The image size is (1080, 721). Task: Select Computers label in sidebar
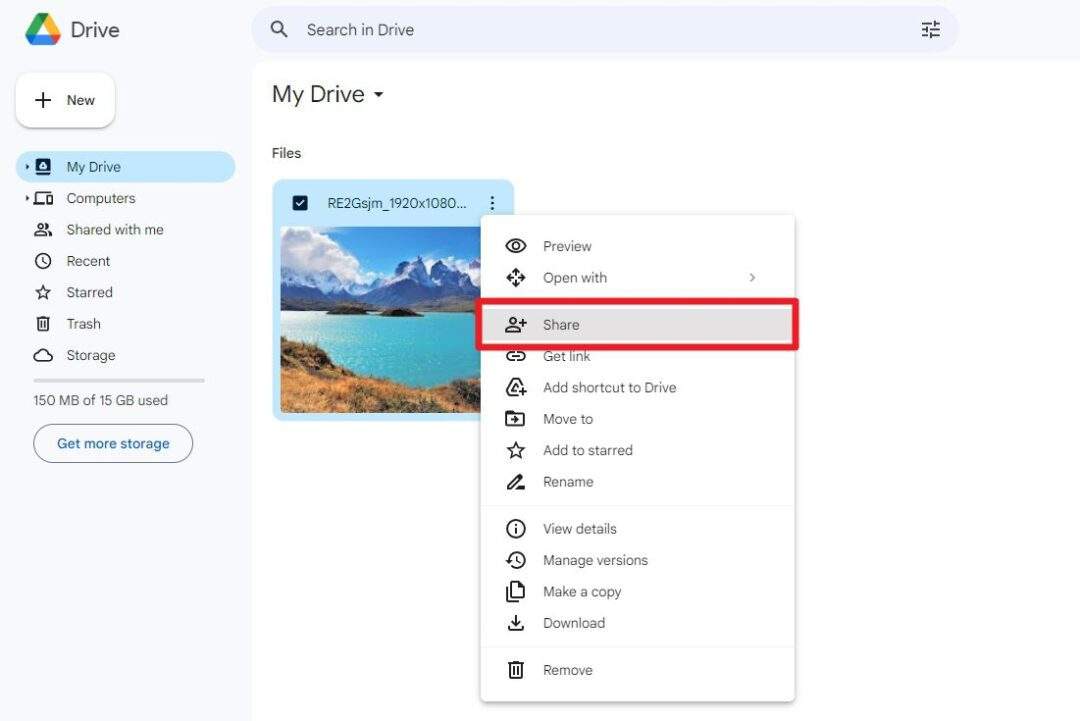tap(101, 198)
